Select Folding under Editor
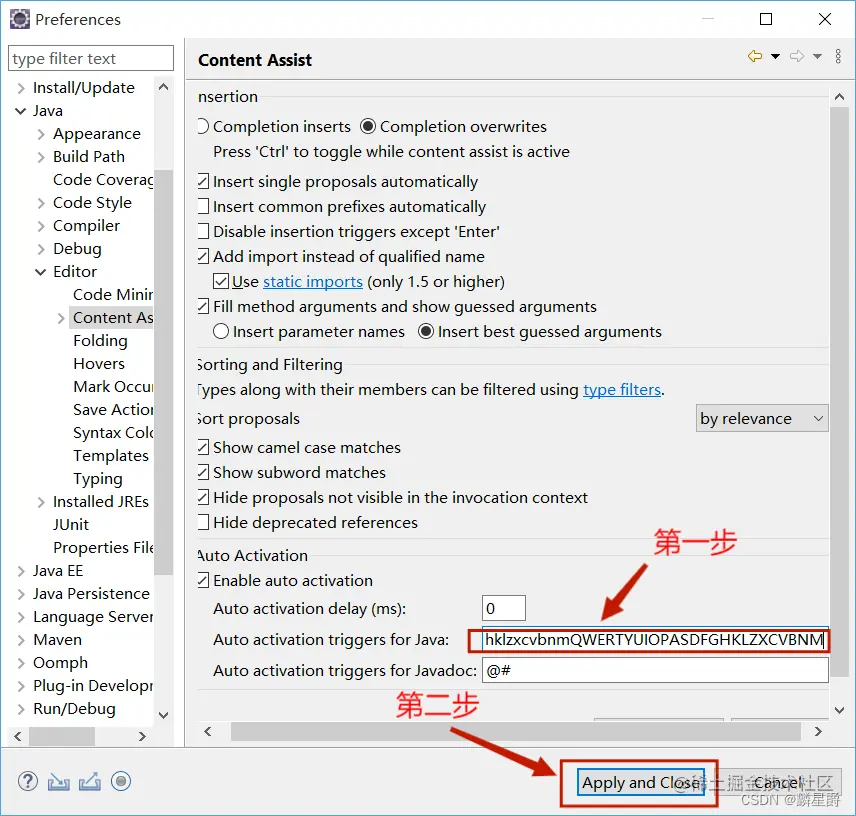 [100, 341]
